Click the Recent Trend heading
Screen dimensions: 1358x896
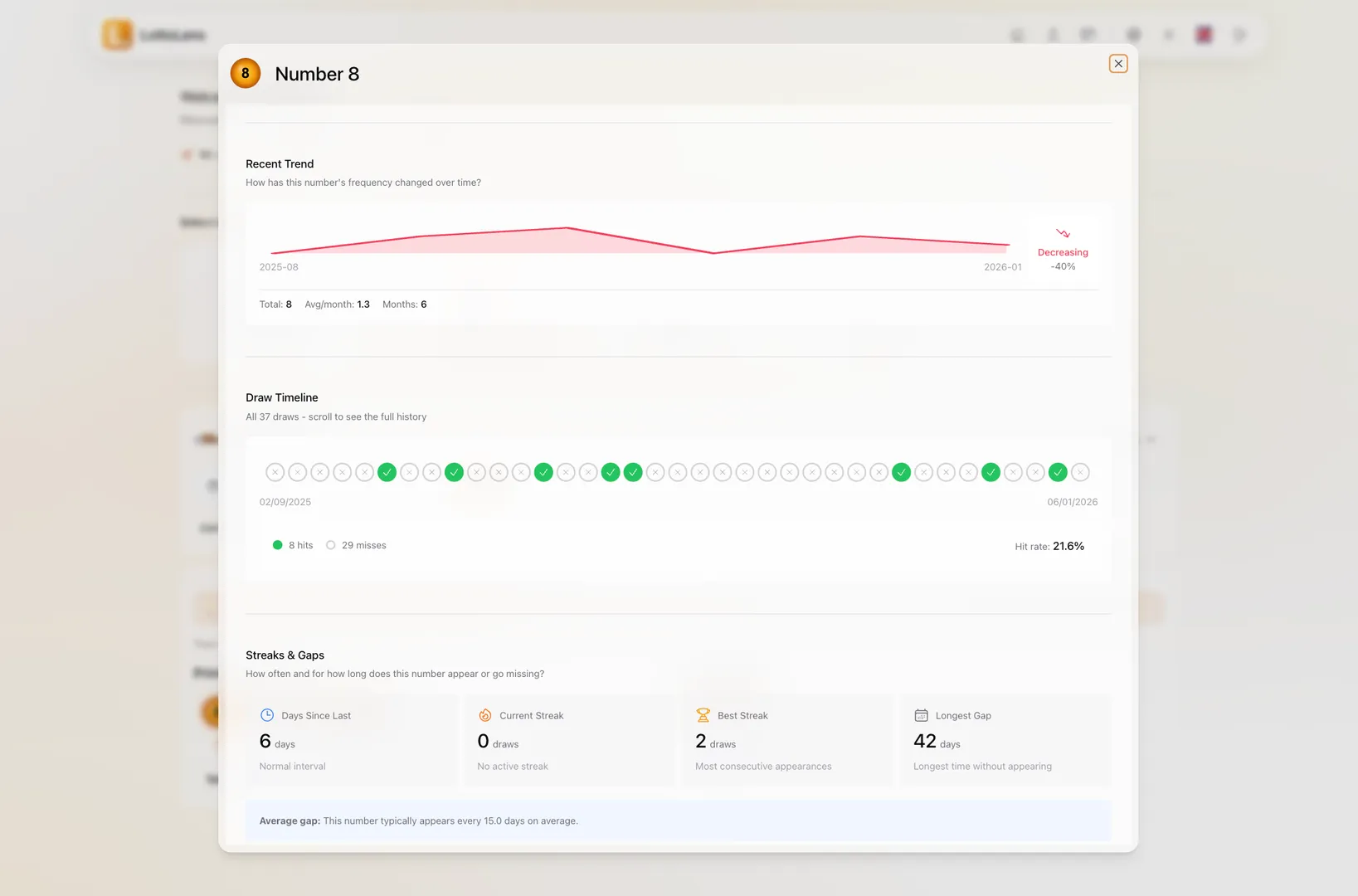click(280, 163)
